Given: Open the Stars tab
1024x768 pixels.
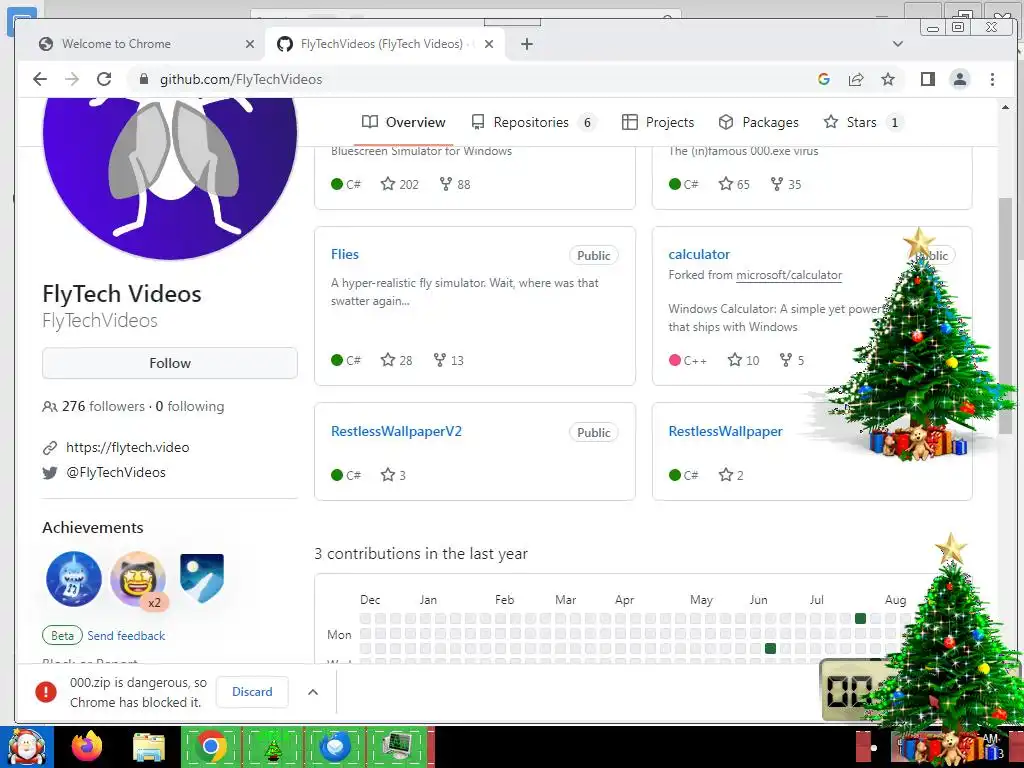Looking at the screenshot, I should pyautogui.click(x=863, y=122).
